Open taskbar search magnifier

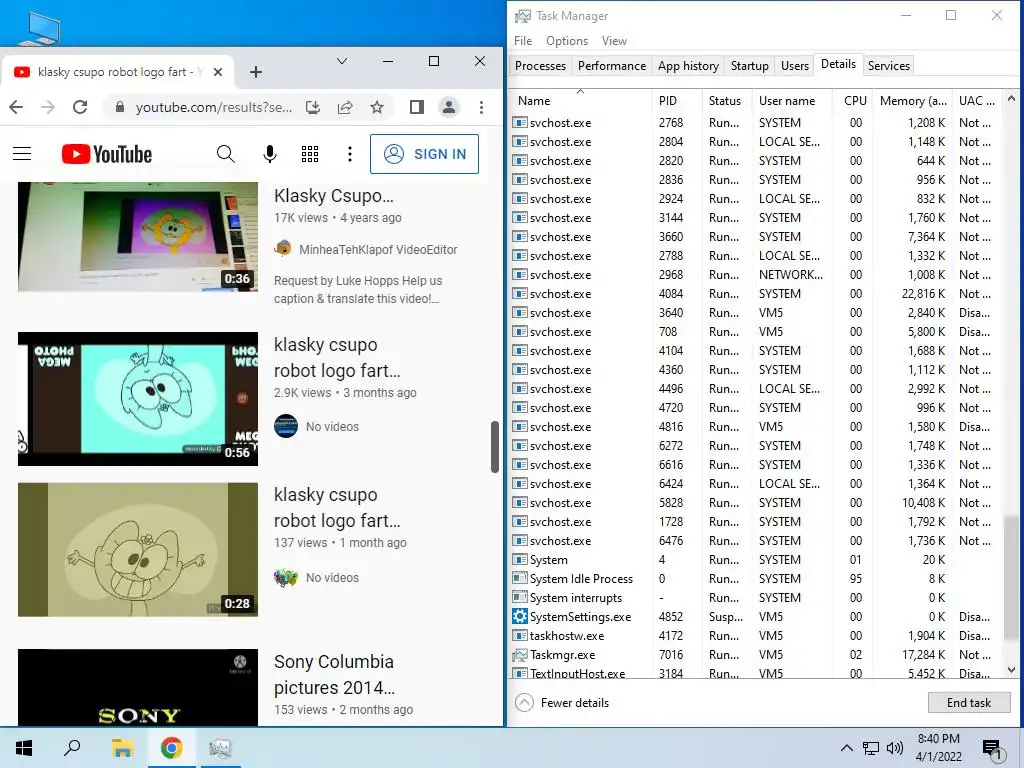pos(72,748)
